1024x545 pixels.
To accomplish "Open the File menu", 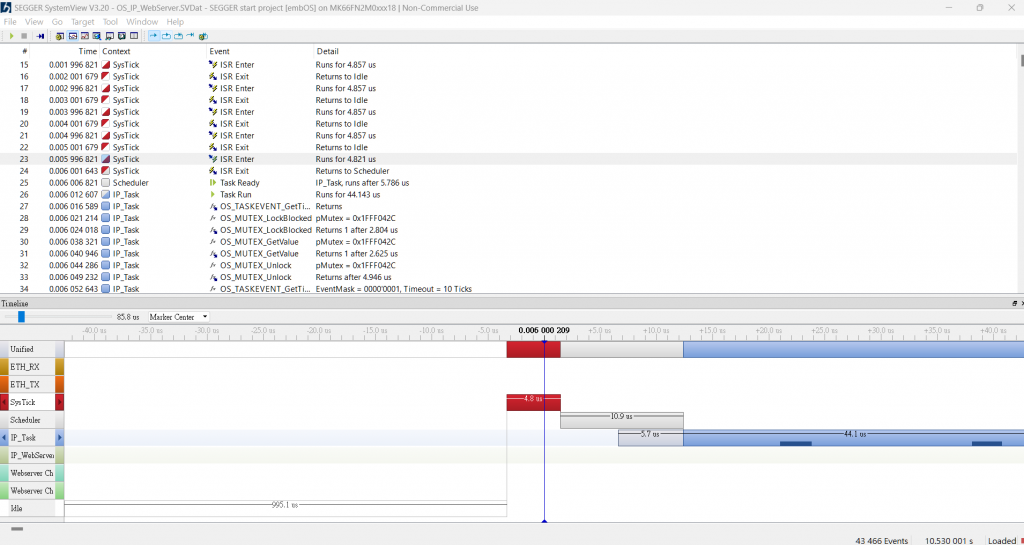I will 10,22.
